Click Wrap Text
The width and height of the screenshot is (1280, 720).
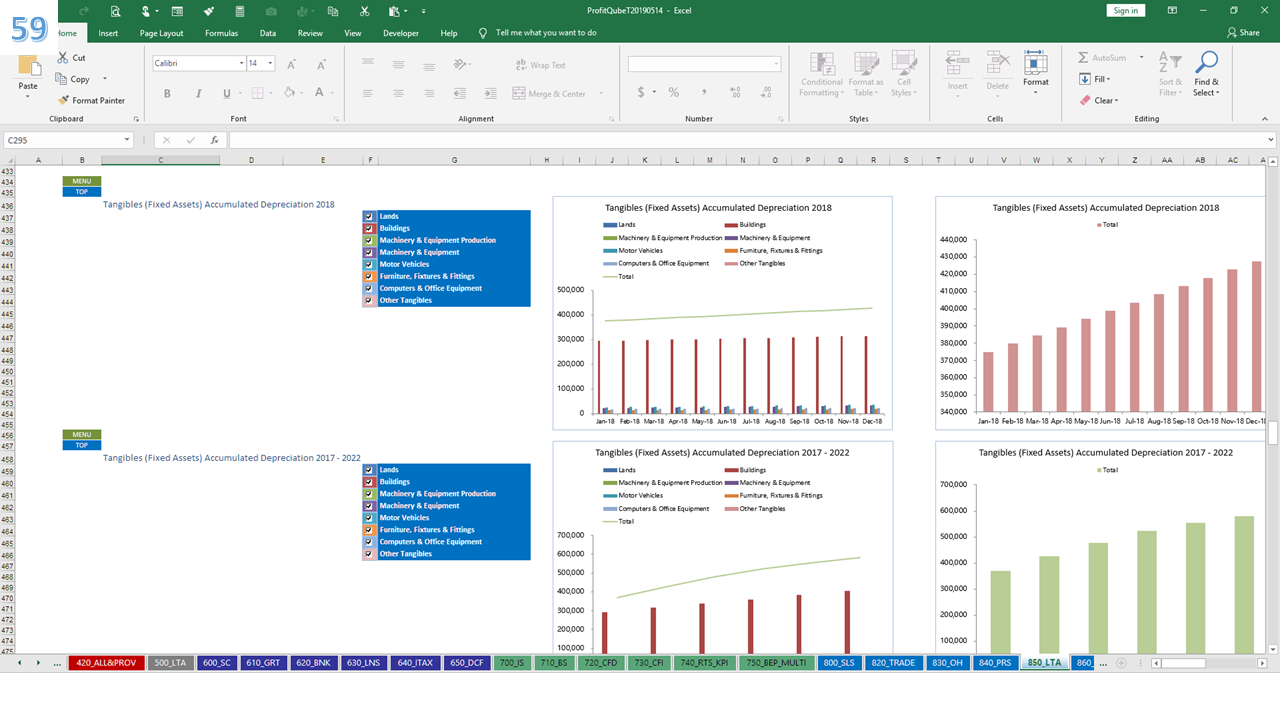coord(540,65)
